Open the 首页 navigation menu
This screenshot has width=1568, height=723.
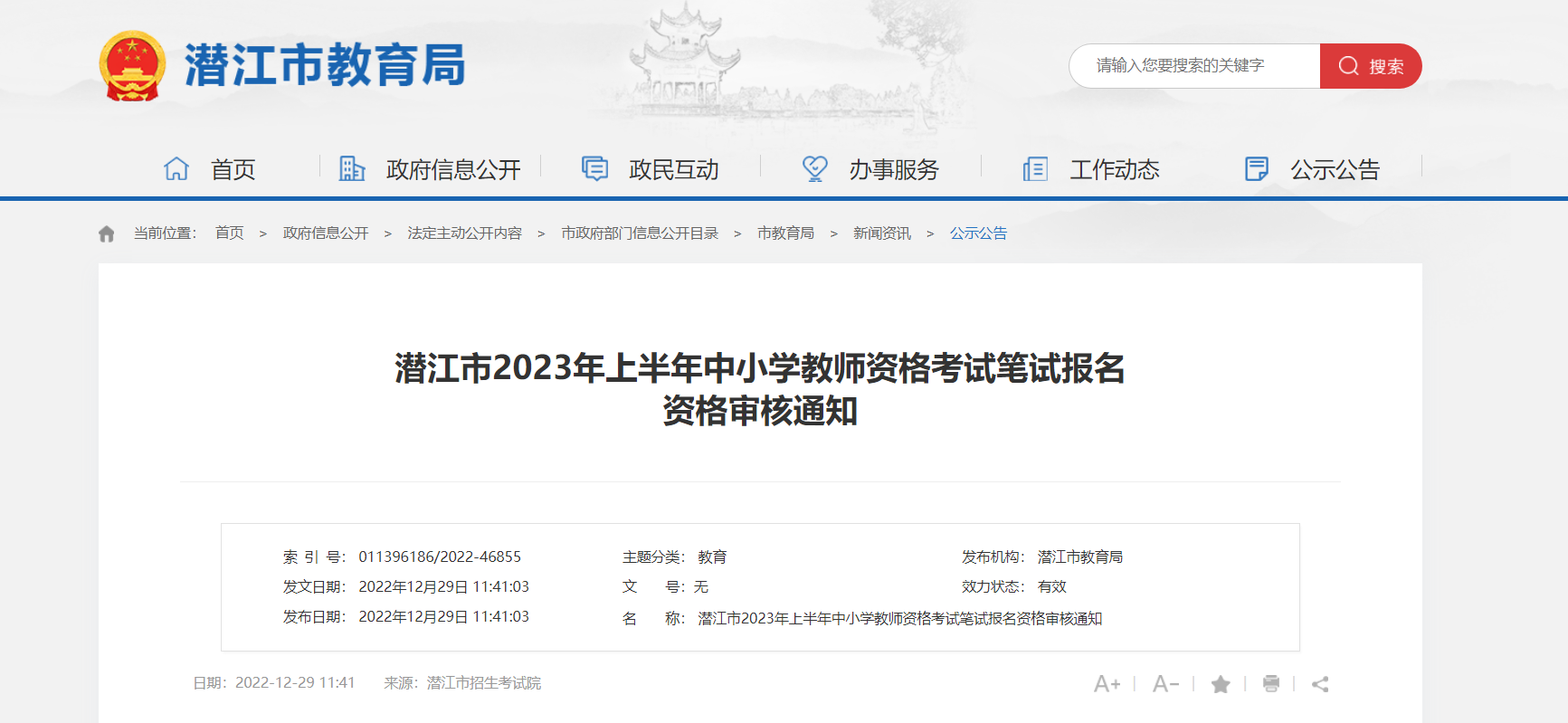click(x=233, y=169)
